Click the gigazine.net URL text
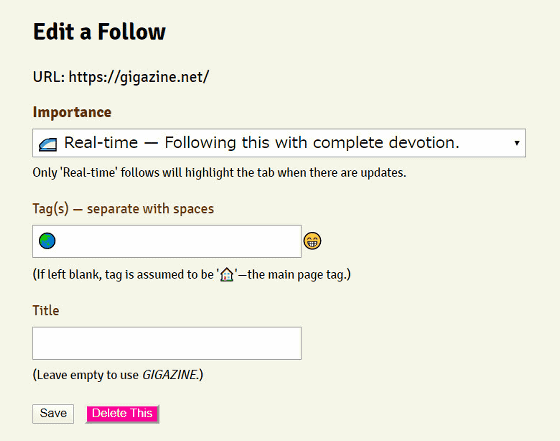The image size is (560, 441). pyautogui.click(x=139, y=77)
